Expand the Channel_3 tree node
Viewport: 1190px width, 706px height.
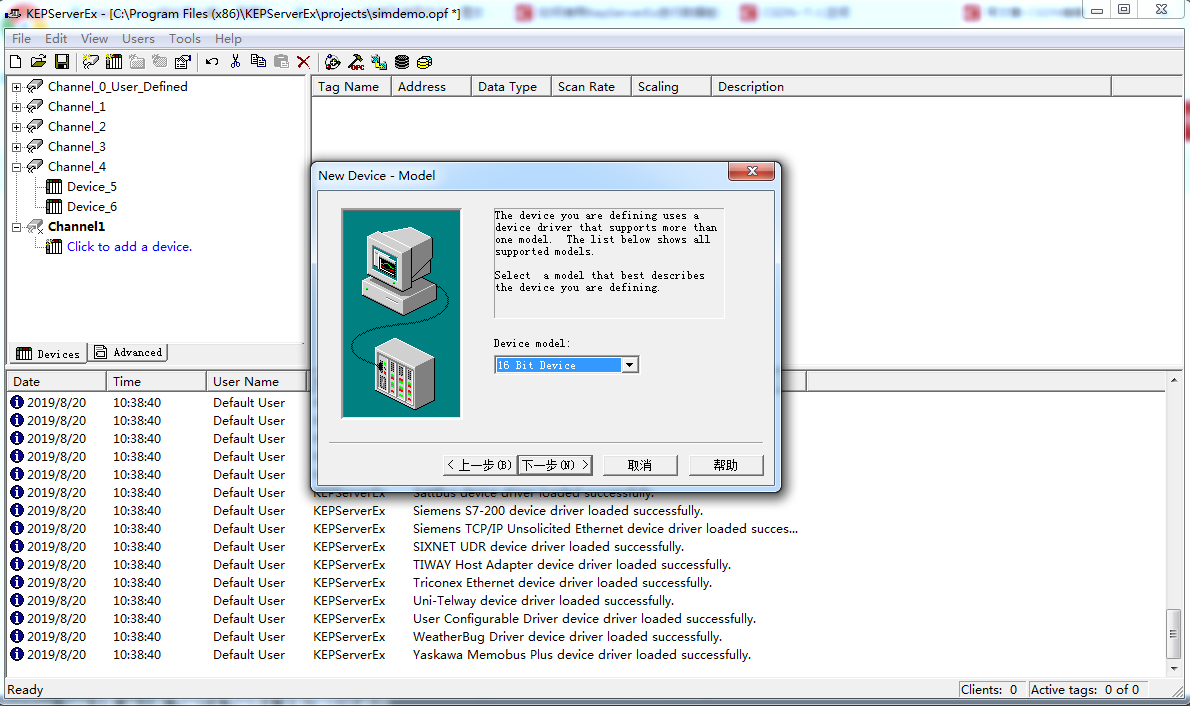coord(16,147)
